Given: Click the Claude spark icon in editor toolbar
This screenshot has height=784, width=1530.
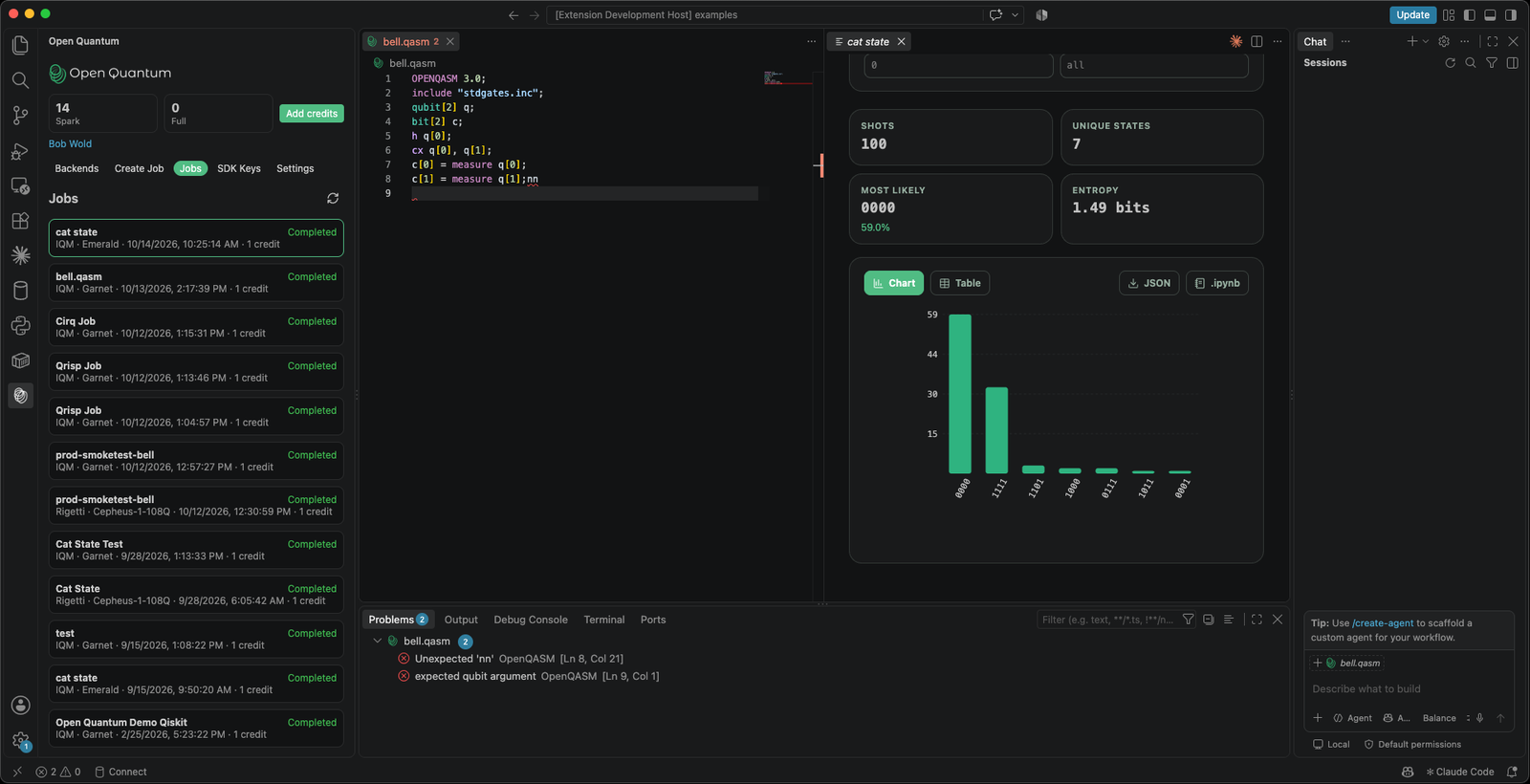Looking at the screenshot, I should point(1235,41).
